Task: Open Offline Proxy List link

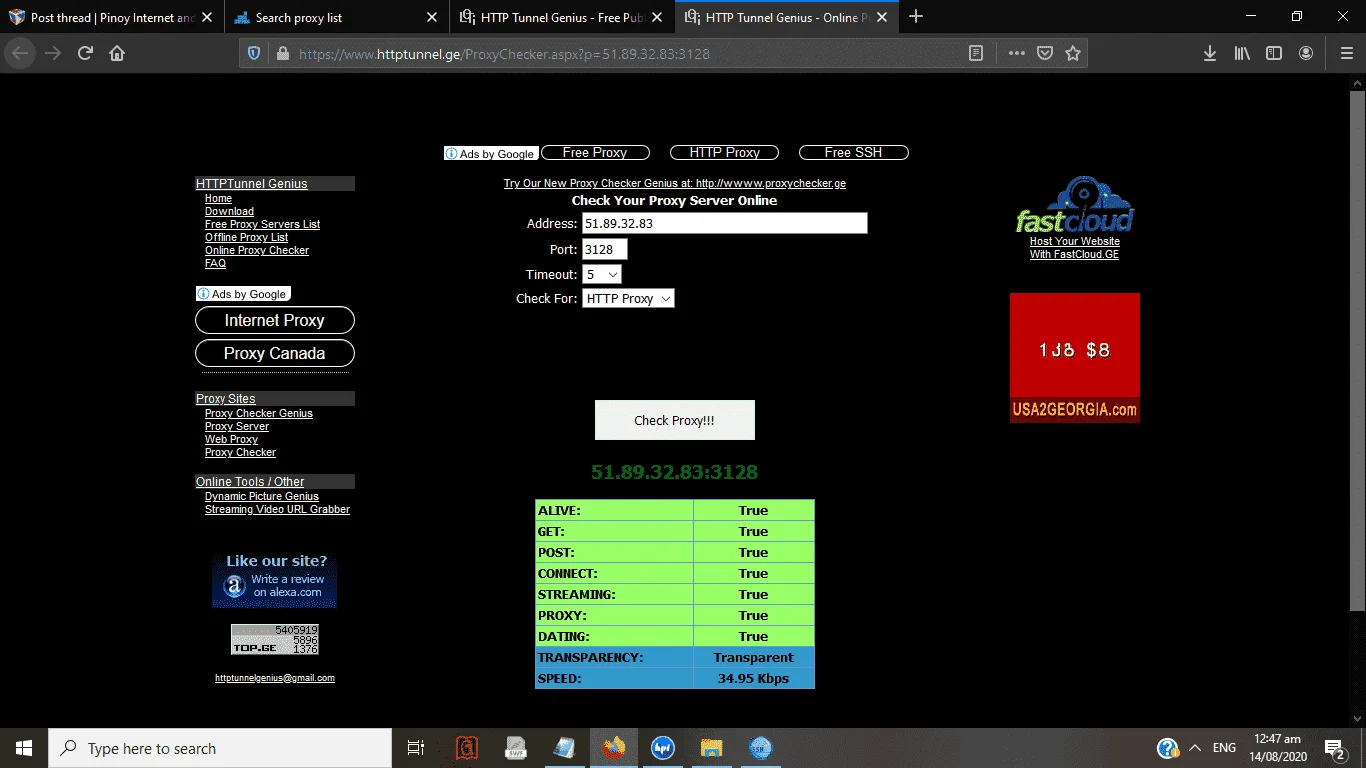Action: (246, 238)
